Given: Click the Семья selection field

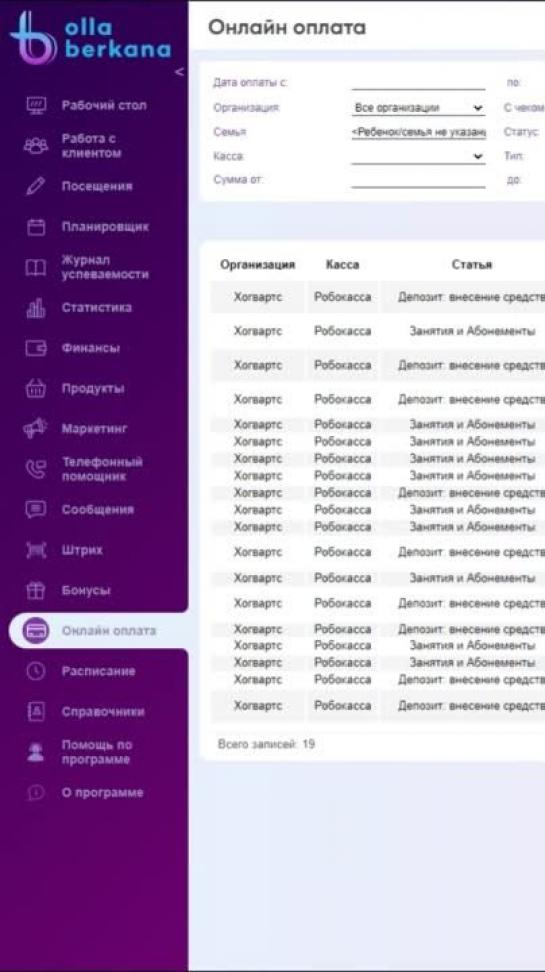Looking at the screenshot, I should pyautogui.click(x=419, y=132).
